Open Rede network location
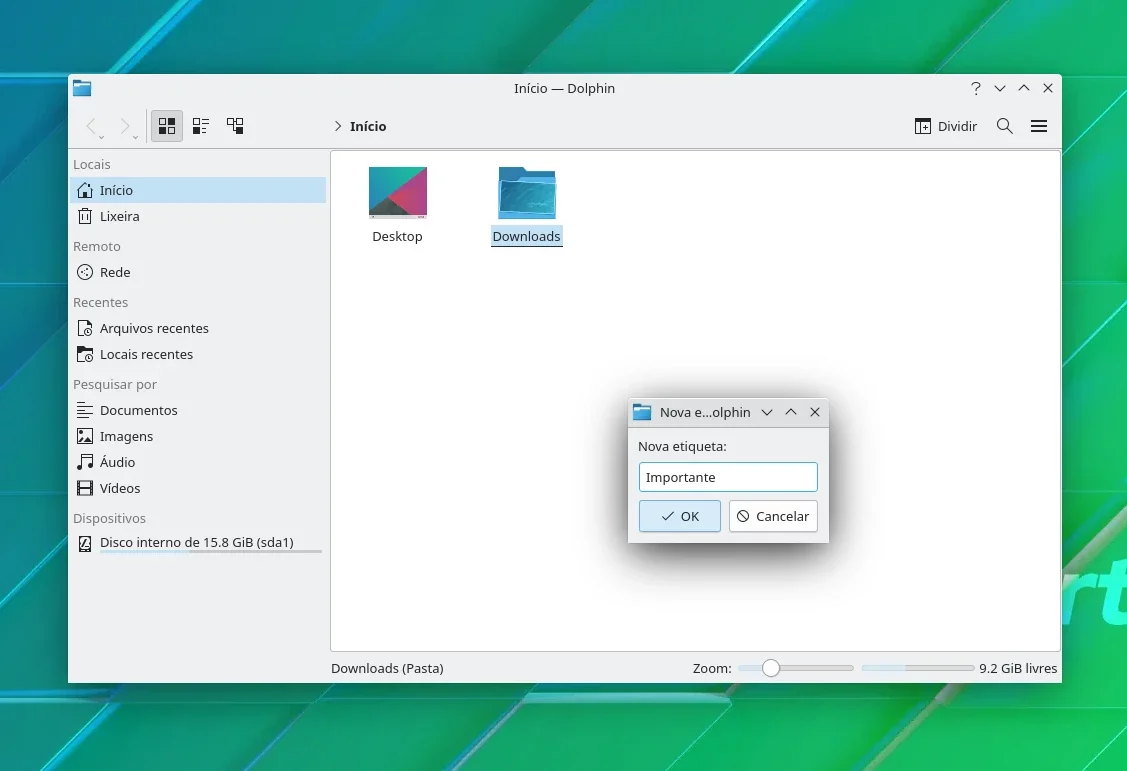The width and height of the screenshot is (1127, 771). (x=198, y=272)
